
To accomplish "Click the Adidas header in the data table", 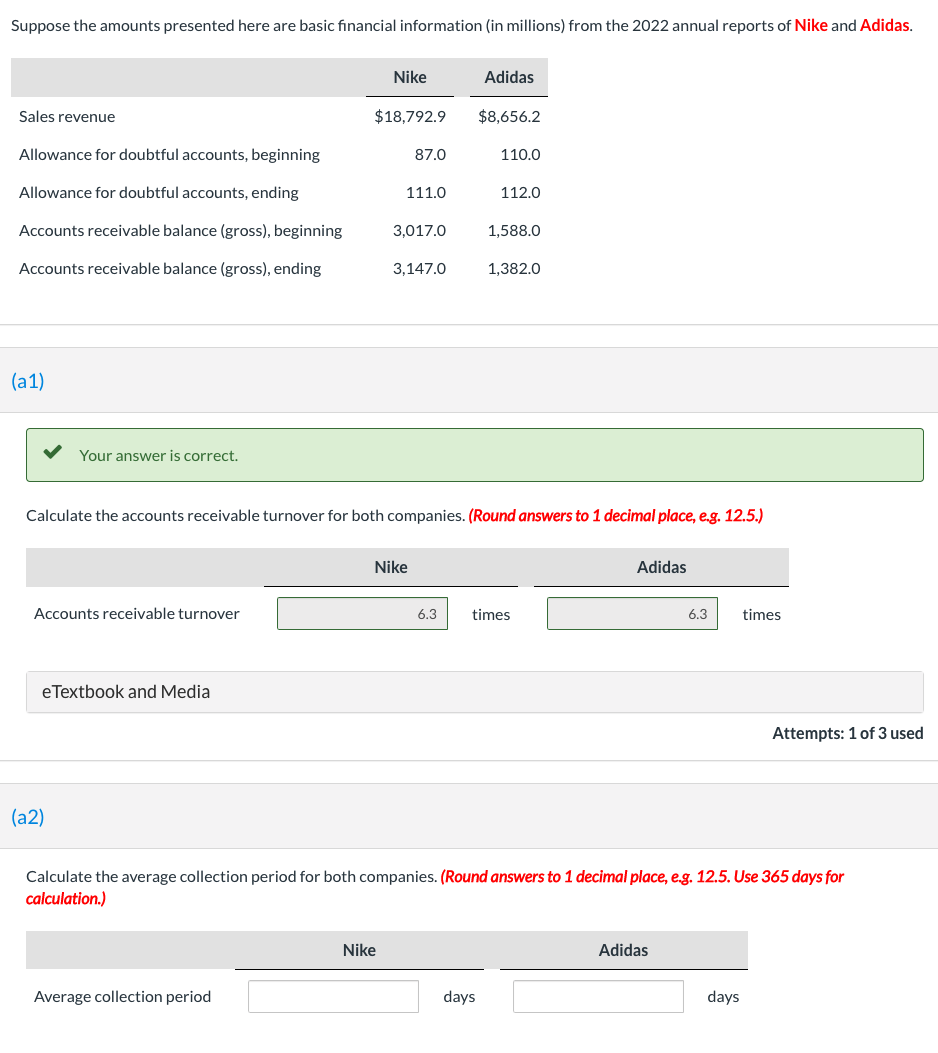I will (509, 77).
